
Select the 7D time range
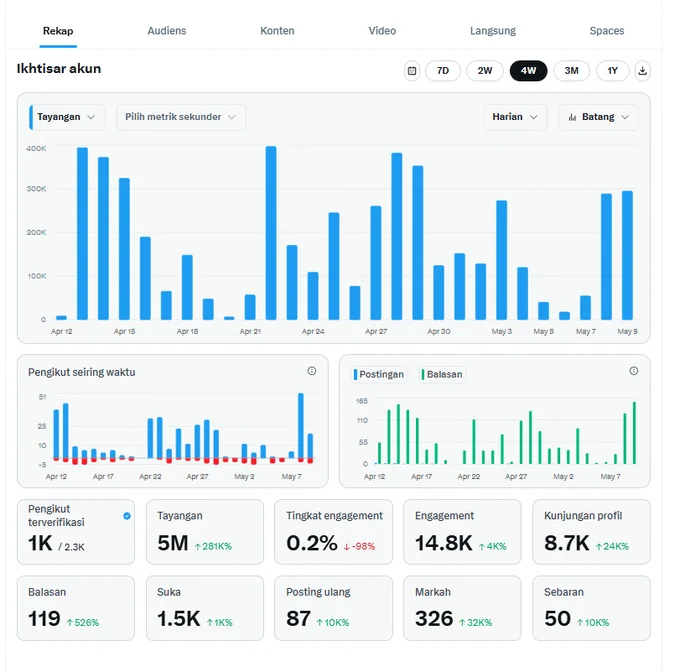click(443, 71)
